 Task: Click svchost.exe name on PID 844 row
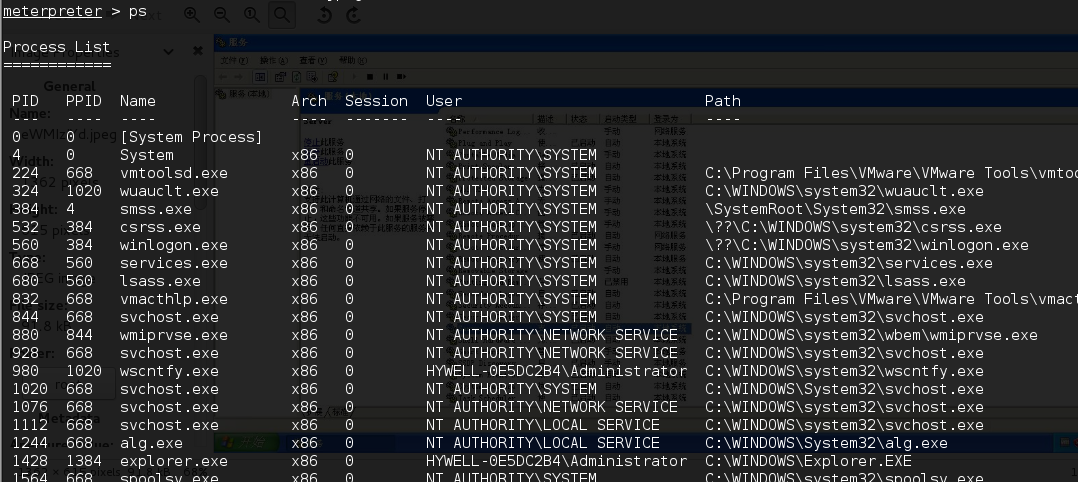tap(169, 317)
